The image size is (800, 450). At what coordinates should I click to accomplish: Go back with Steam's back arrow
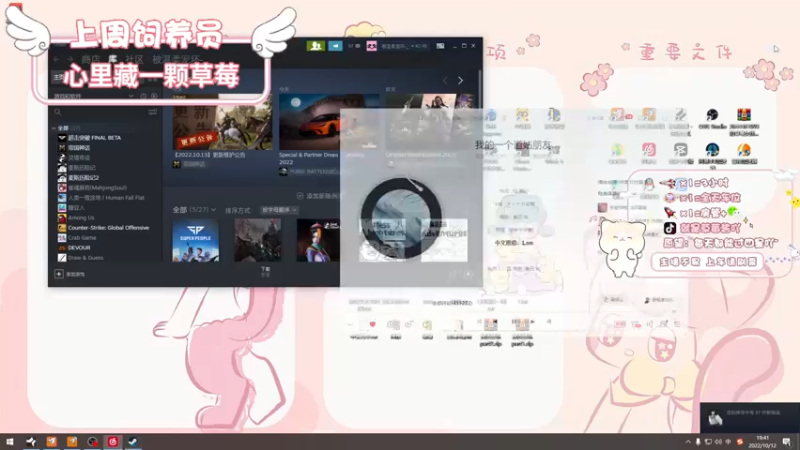pos(57,60)
